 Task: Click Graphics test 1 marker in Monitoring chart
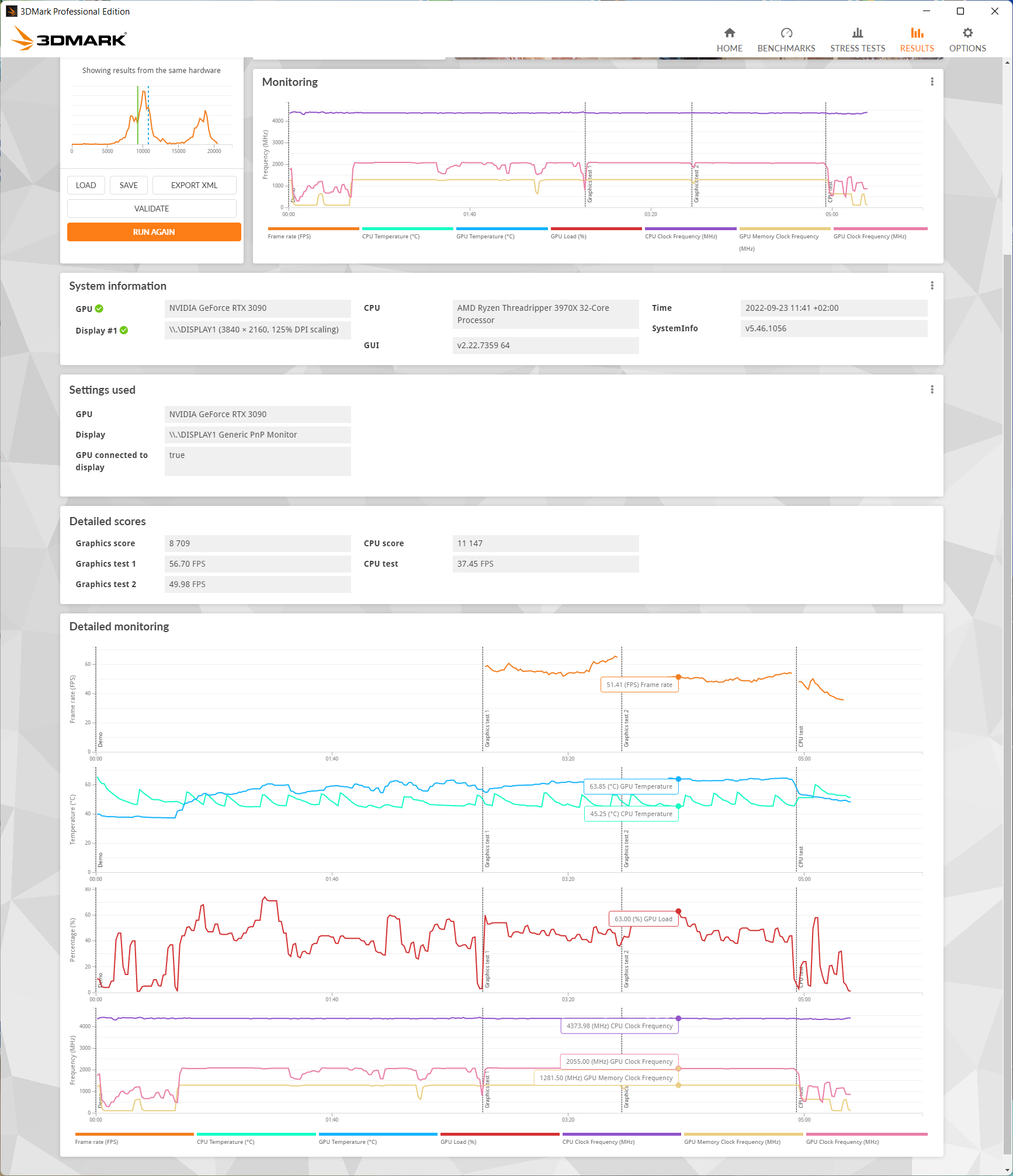(x=589, y=184)
